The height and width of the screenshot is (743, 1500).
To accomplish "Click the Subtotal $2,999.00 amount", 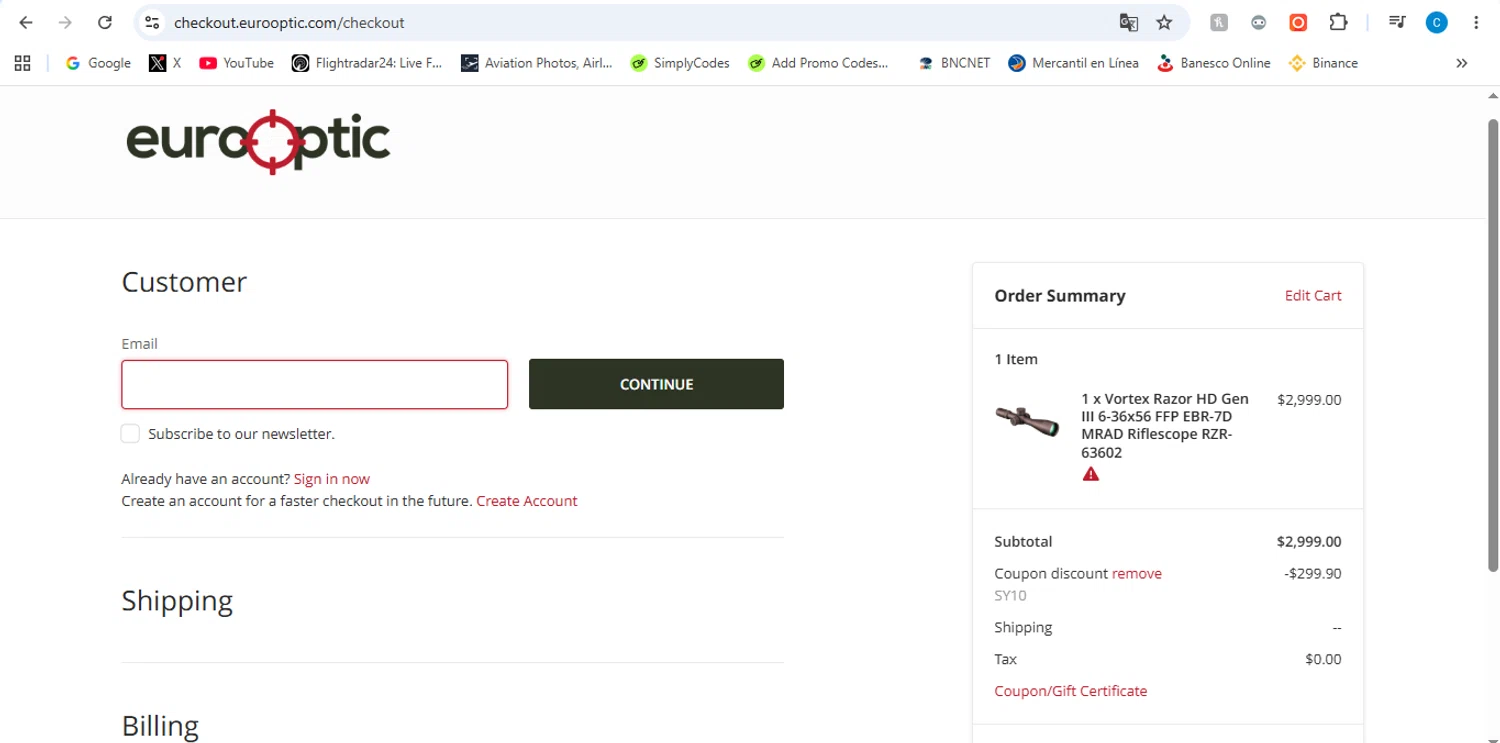I will [1309, 541].
